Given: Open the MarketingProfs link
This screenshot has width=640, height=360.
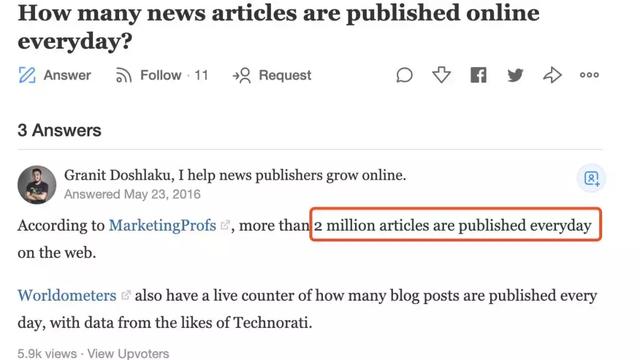Looking at the screenshot, I should 162,225.
